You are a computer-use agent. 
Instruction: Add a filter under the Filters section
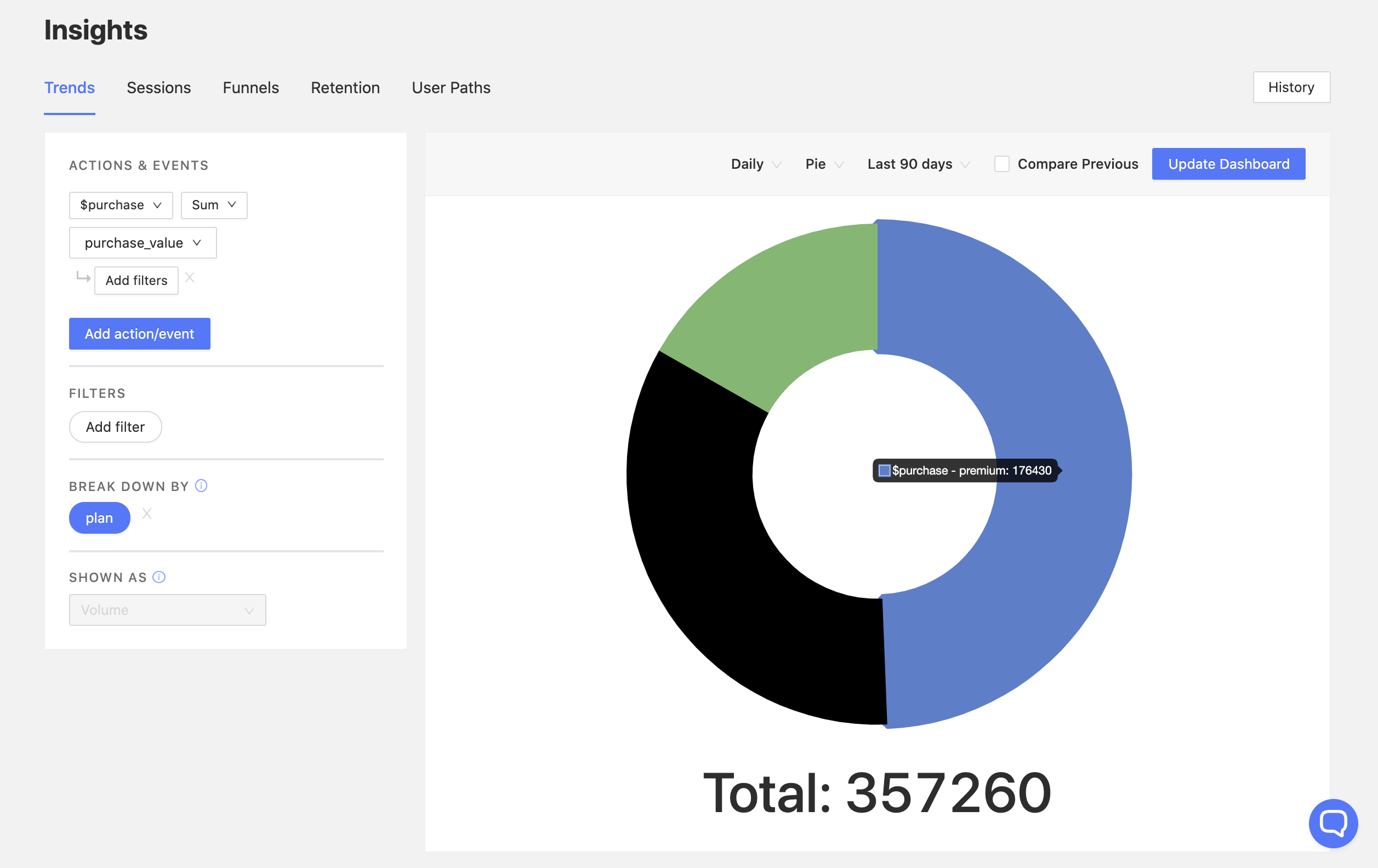click(x=115, y=427)
